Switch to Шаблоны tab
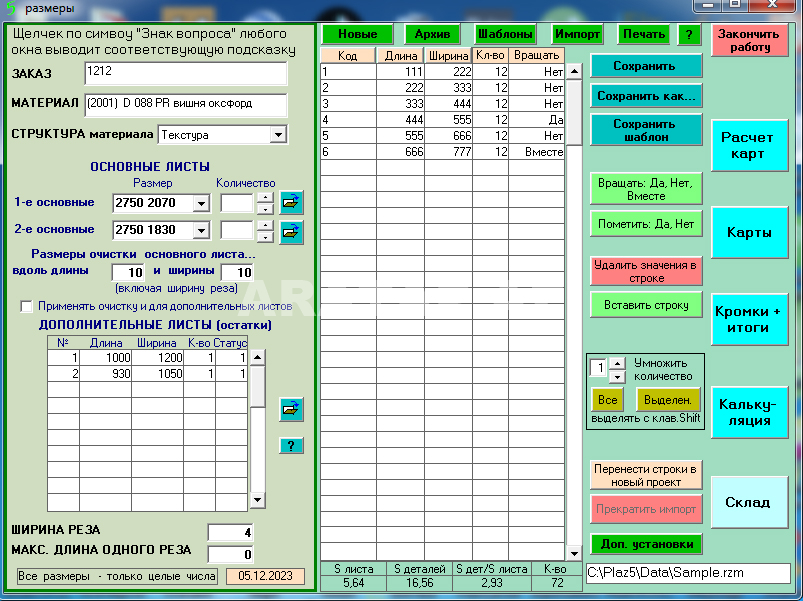 505,34
